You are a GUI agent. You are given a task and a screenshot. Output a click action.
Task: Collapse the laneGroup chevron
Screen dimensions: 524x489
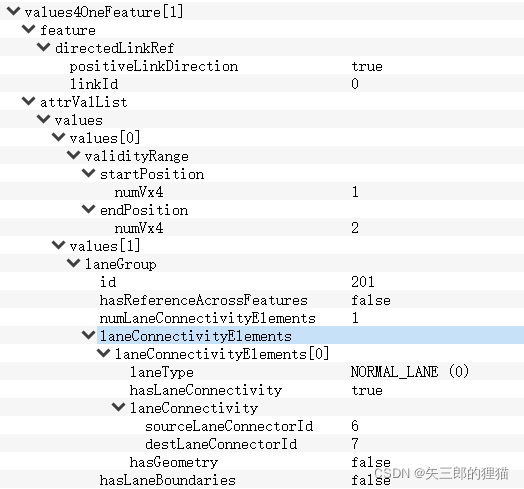(x=74, y=263)
